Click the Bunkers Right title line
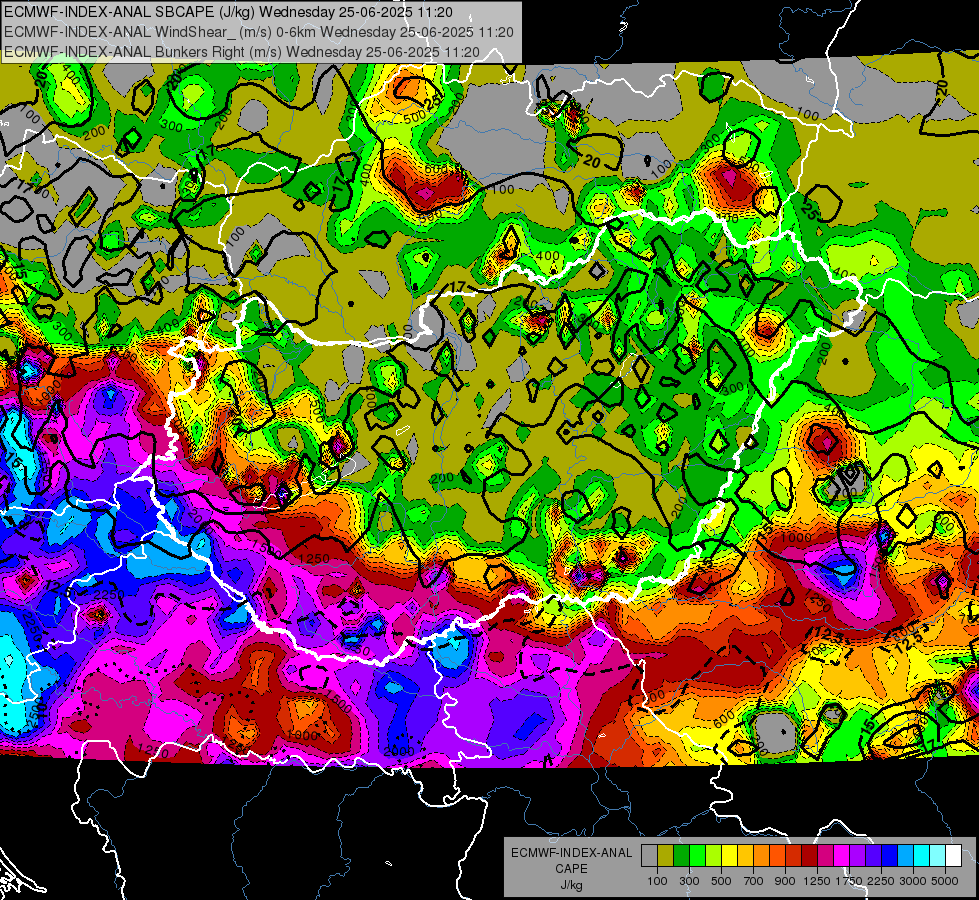The width and height of the screenshot is (979, 900). click(x=242, y=52)
